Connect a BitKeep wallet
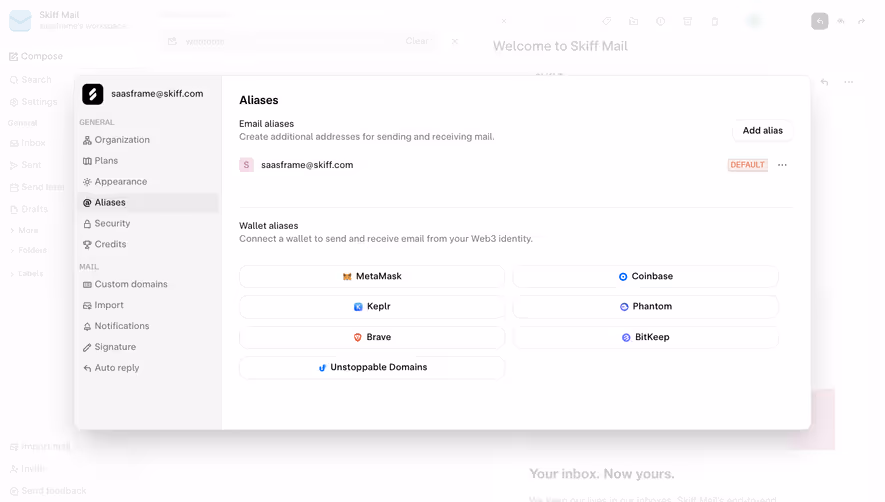Image resolution: width=885 pixels, height=502 pixels. pyautogui.click(x=646, y=337)
